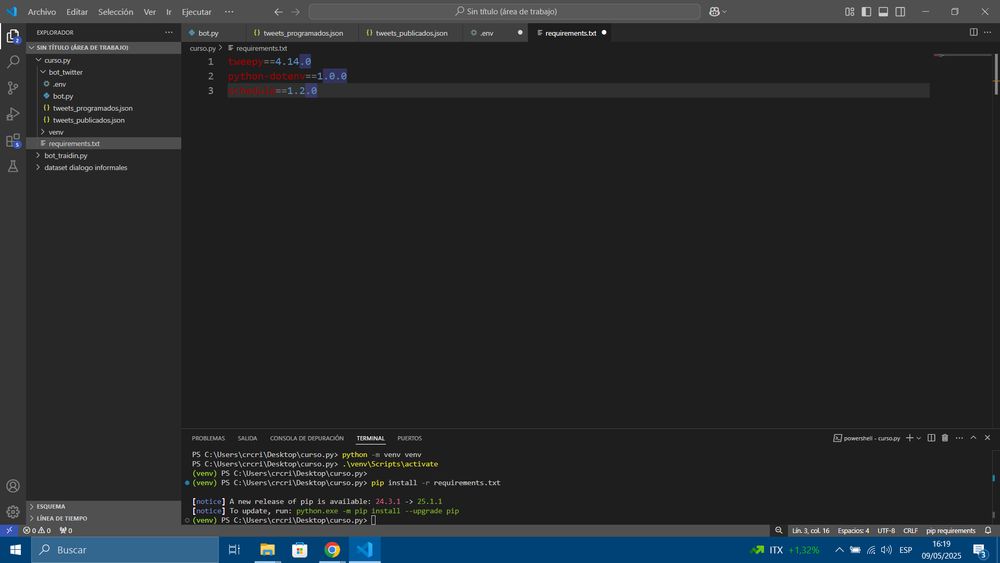Screen dimensions: 1000x563
Task: Go back with the navigation arrow
Action: click(x=279, y=11)
